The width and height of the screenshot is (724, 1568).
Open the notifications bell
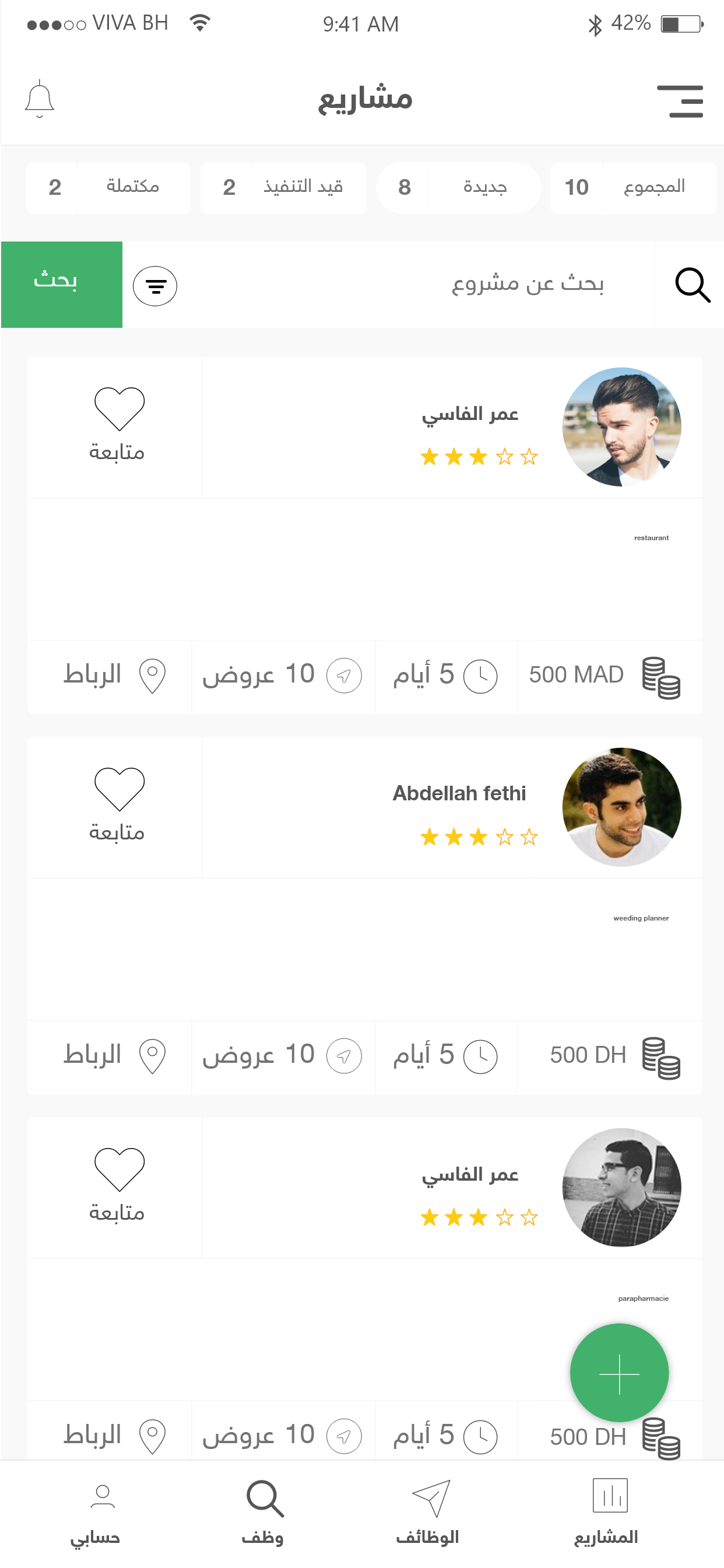[40, 99]
